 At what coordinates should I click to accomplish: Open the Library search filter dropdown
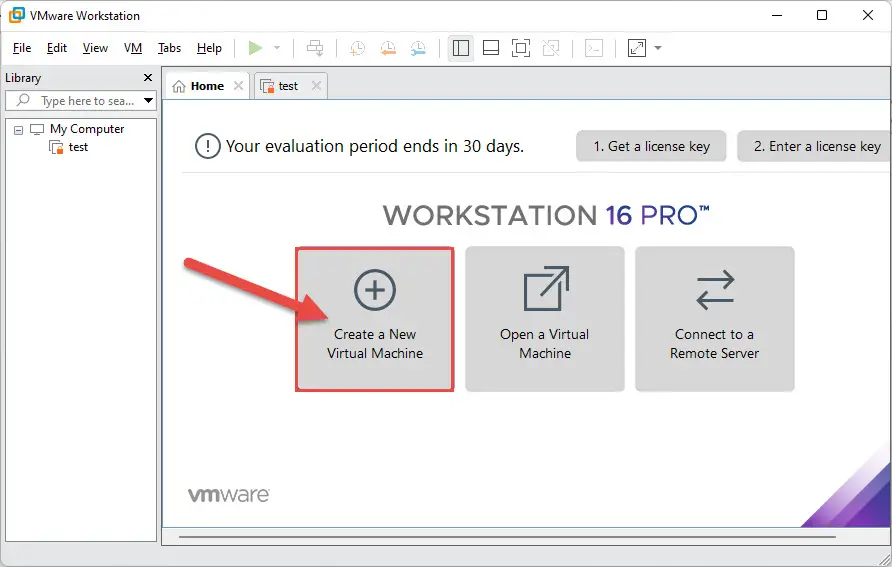(148, 101)
